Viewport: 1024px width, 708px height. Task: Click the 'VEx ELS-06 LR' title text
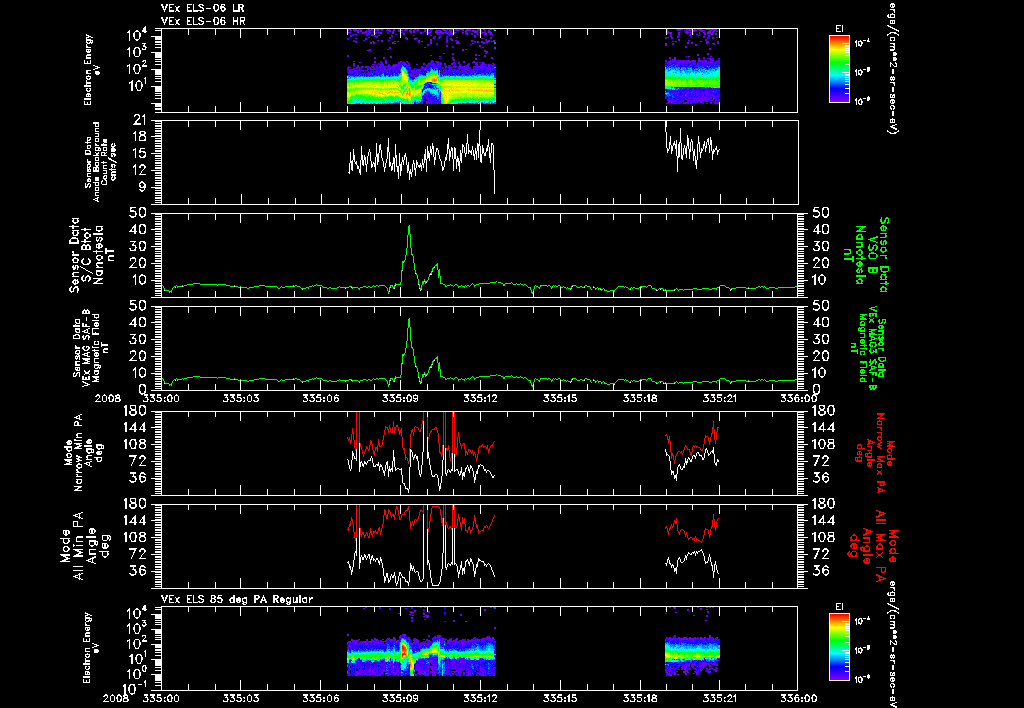click(203, 8)
